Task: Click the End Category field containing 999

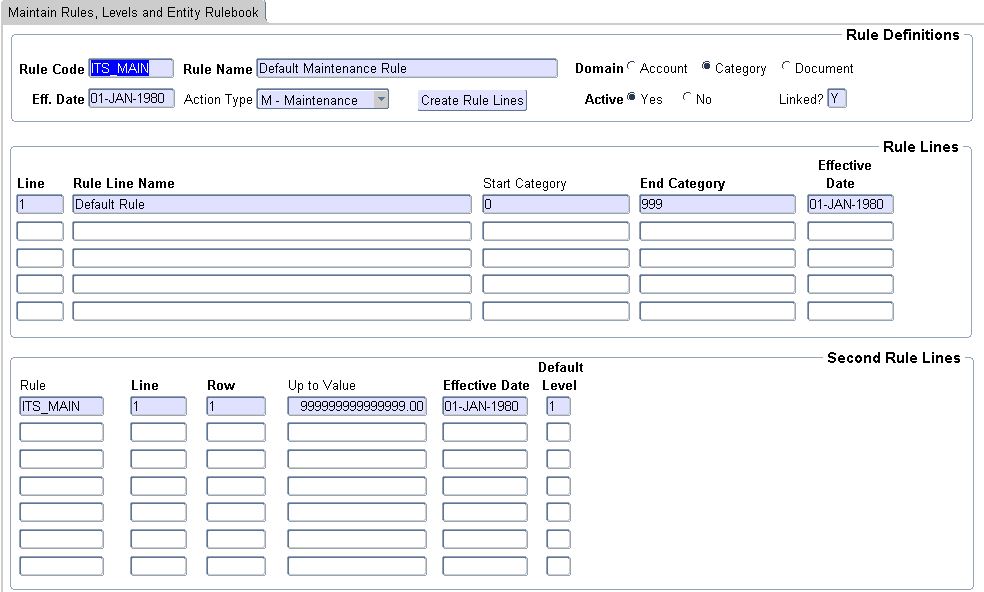Action: pyautogui.click(x=717, y=204)
